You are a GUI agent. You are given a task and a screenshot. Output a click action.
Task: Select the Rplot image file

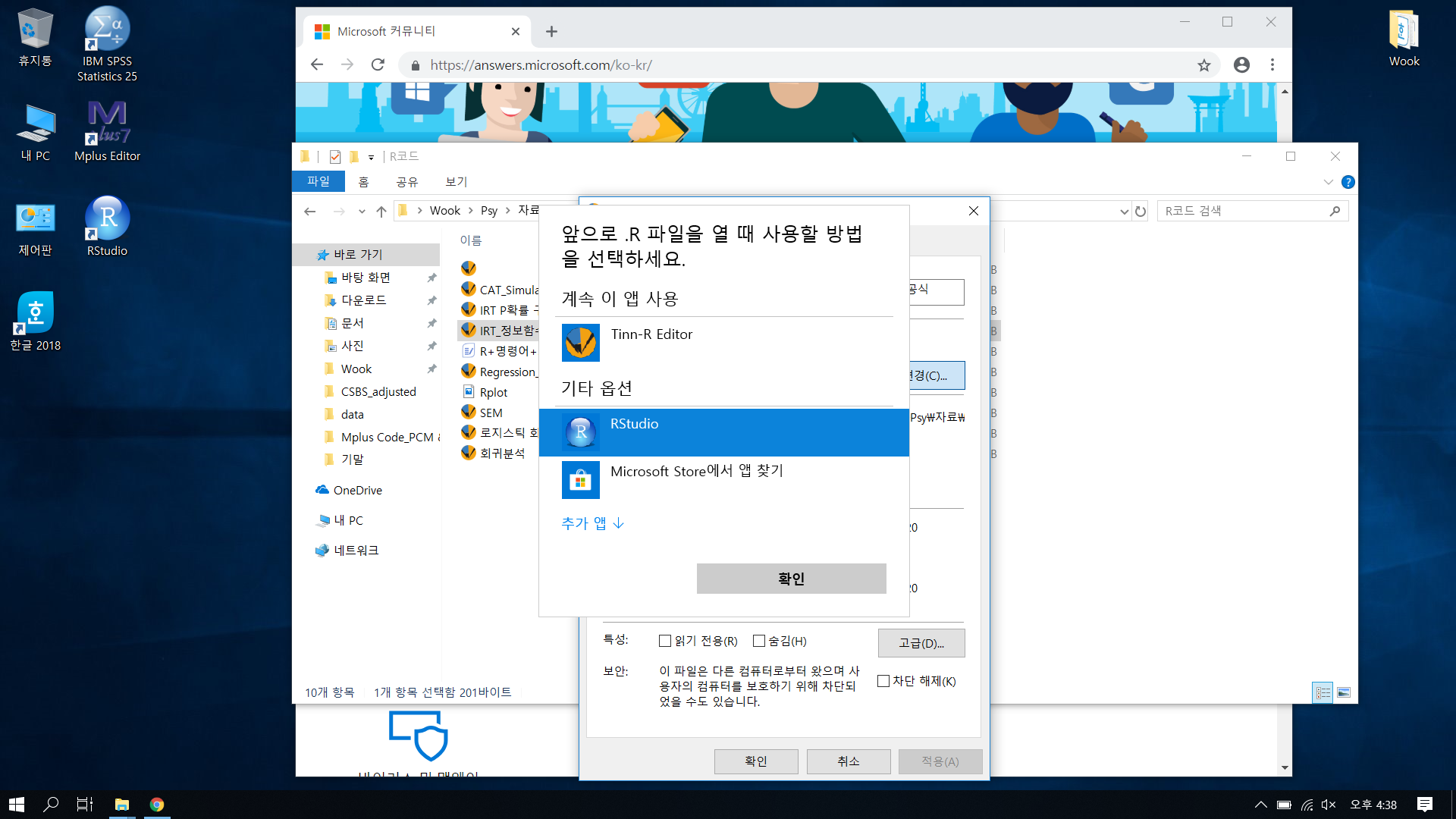click(x=492, y=391)
